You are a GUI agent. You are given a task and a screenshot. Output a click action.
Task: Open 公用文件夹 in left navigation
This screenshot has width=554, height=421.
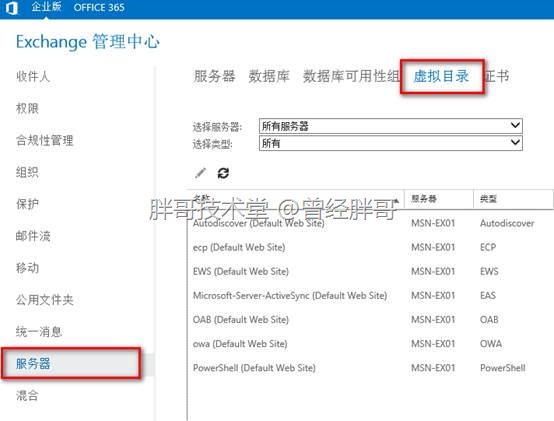point(45,300)
